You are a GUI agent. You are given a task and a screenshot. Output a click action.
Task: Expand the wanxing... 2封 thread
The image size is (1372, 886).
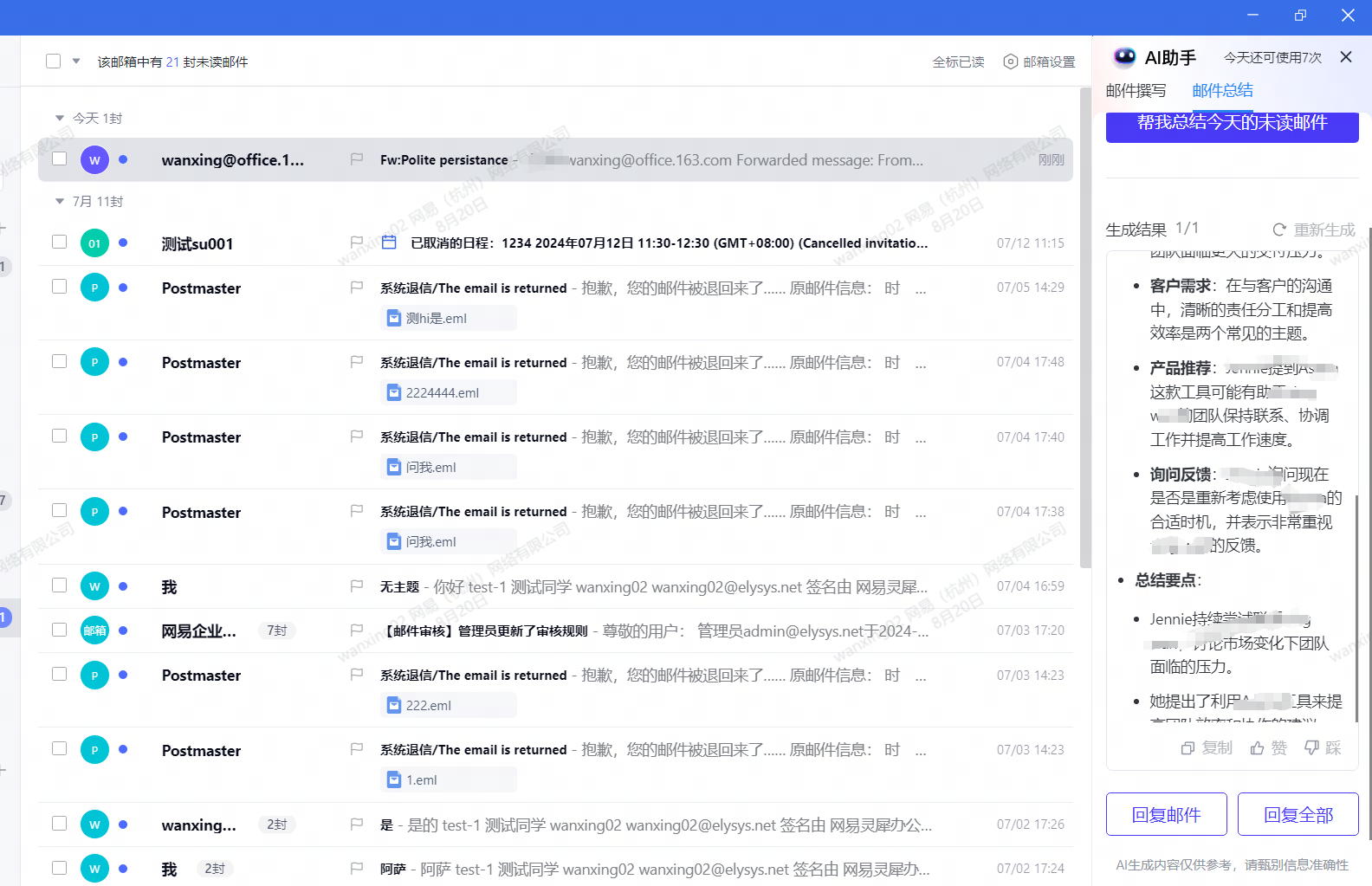(x=277, y=825)
